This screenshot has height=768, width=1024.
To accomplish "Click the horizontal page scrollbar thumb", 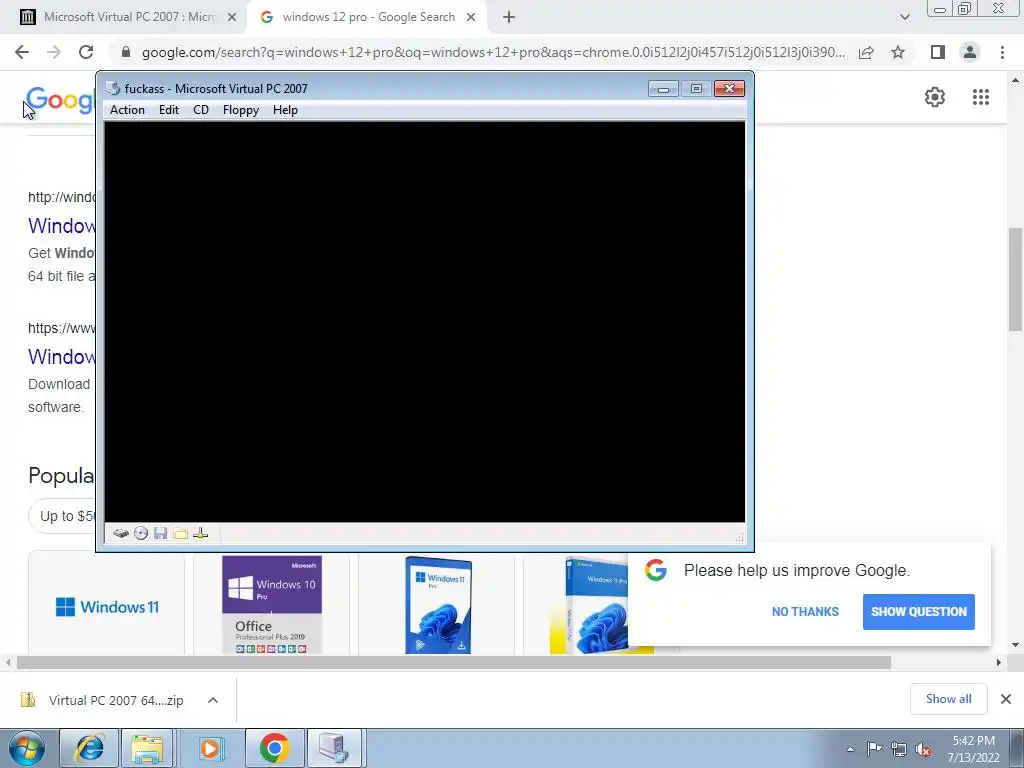I will (453, 663).
